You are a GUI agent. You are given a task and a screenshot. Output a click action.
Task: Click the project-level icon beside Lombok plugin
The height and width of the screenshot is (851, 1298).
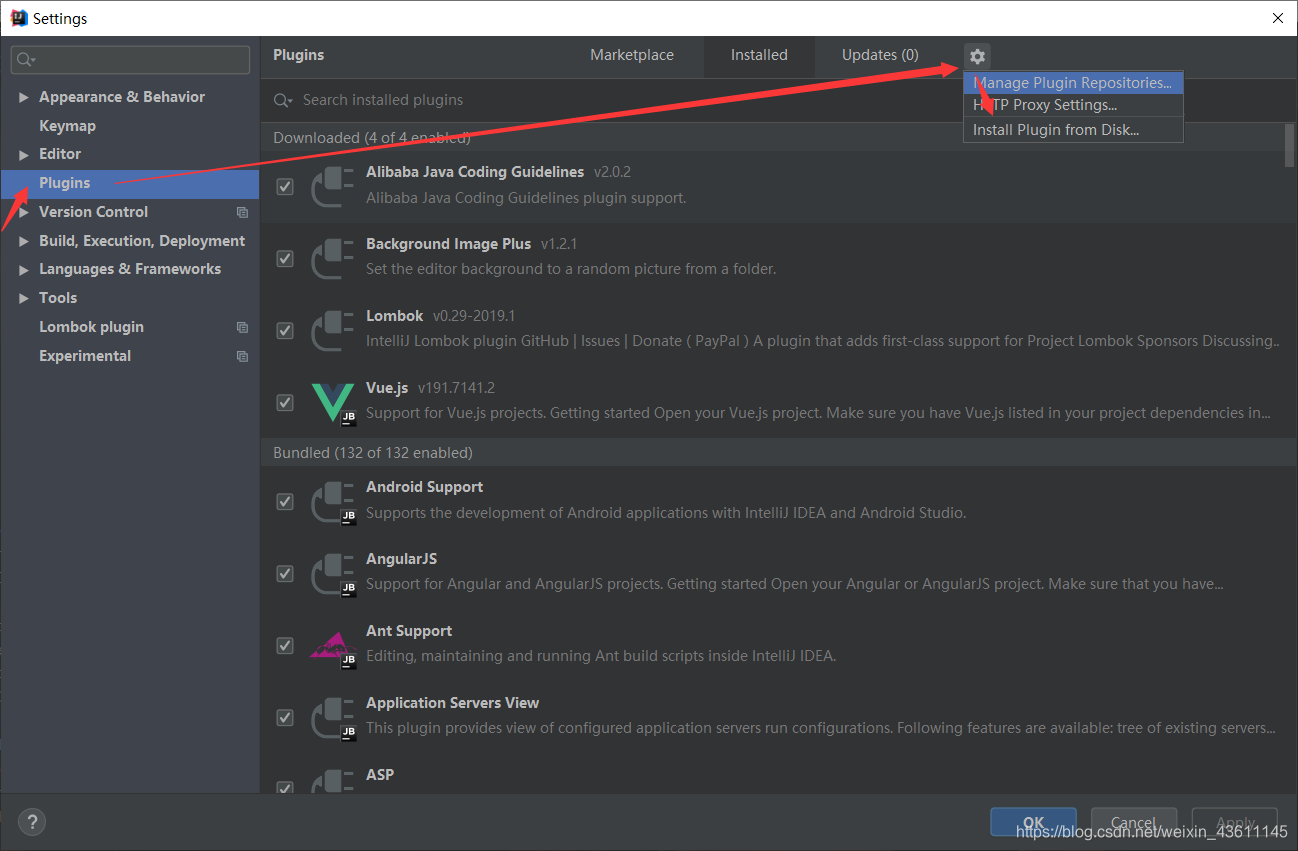[x=242, y=327]
